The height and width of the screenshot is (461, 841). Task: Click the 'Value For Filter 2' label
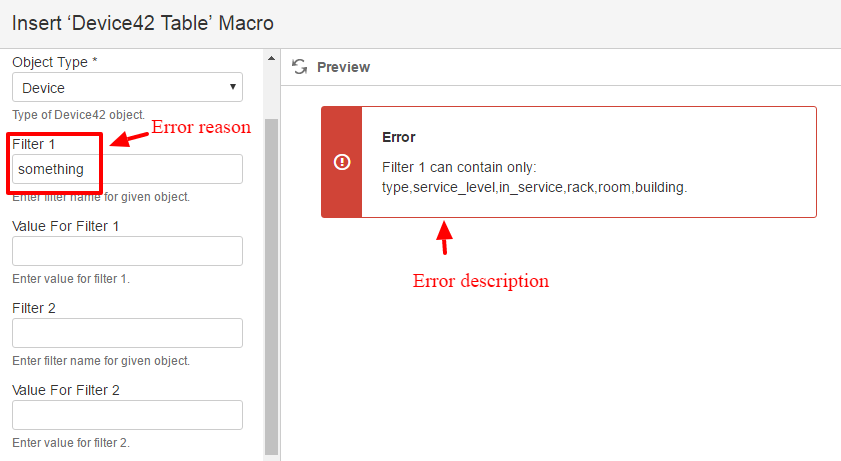tap(66, 390)
